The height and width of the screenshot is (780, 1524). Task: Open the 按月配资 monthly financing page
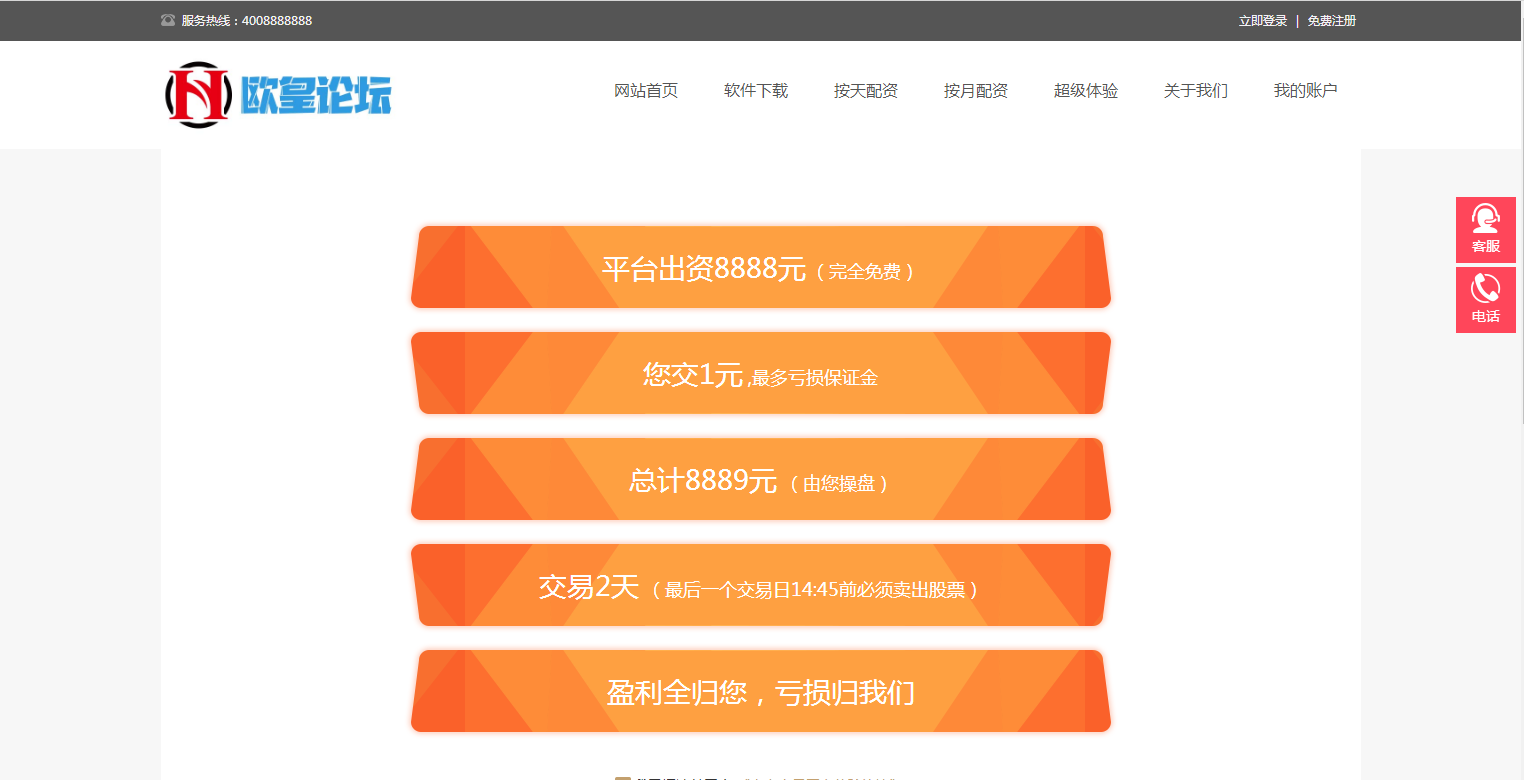[975, 90]
